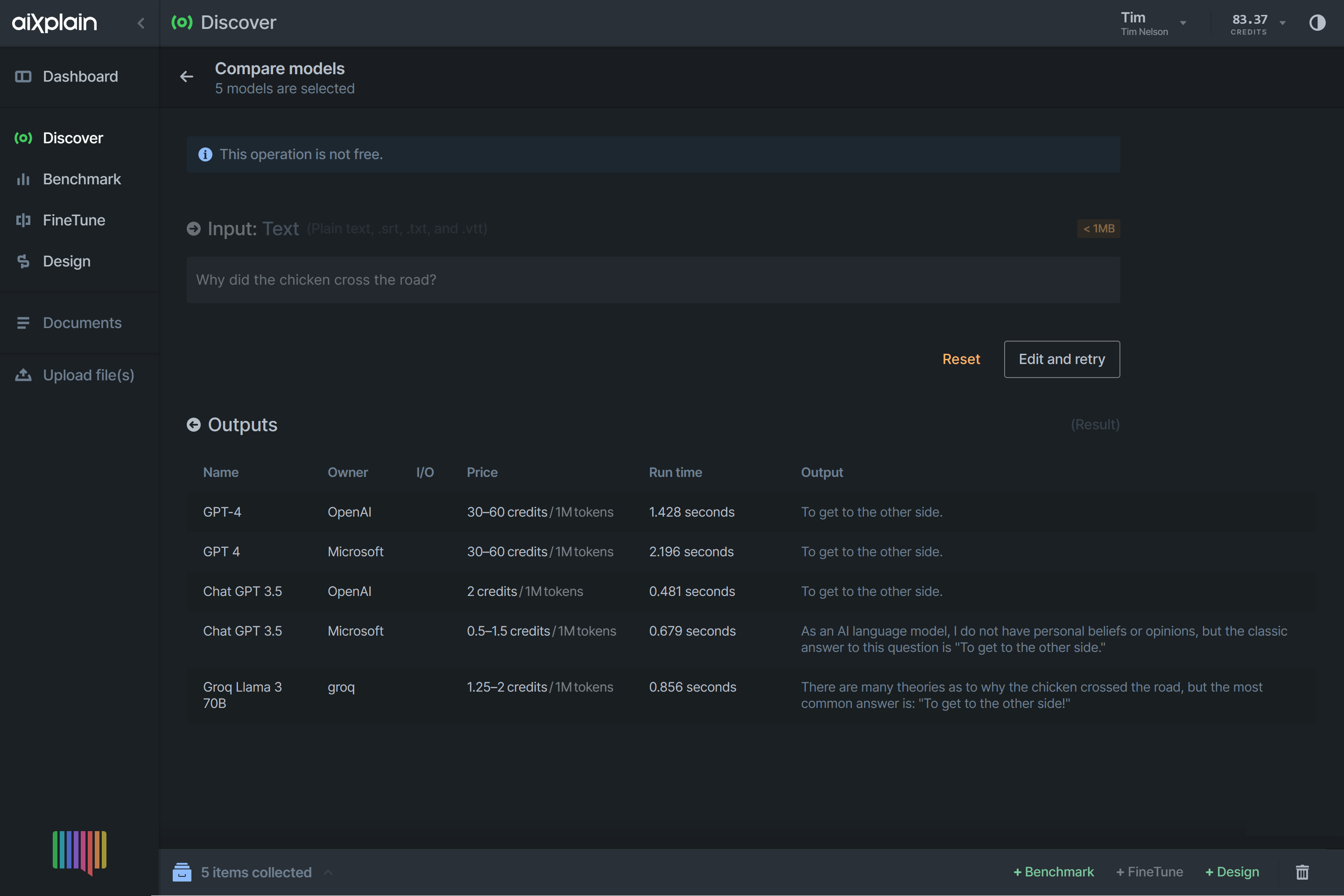Click + Benchmark in the bottom bar
Screen dimensions: 1344x896
(1053, 873)
